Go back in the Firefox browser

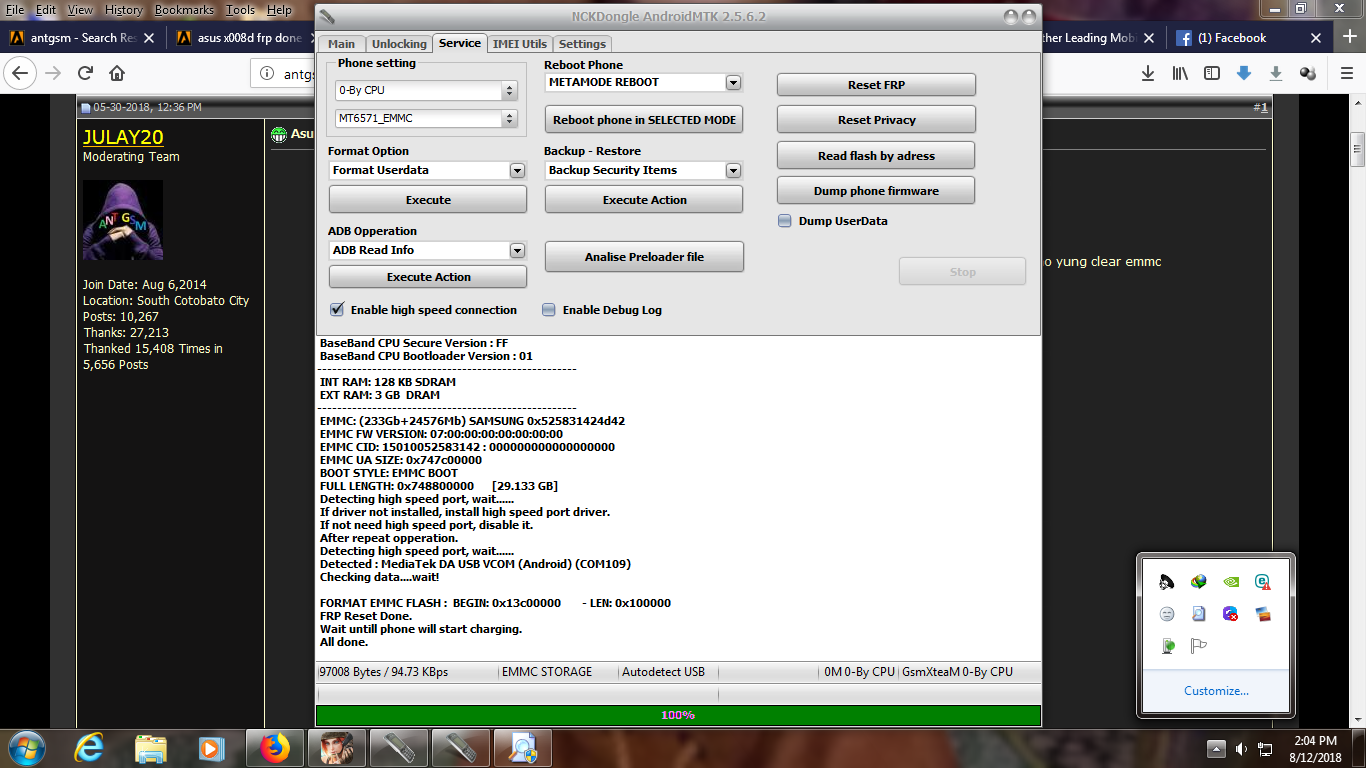point(21,73)
